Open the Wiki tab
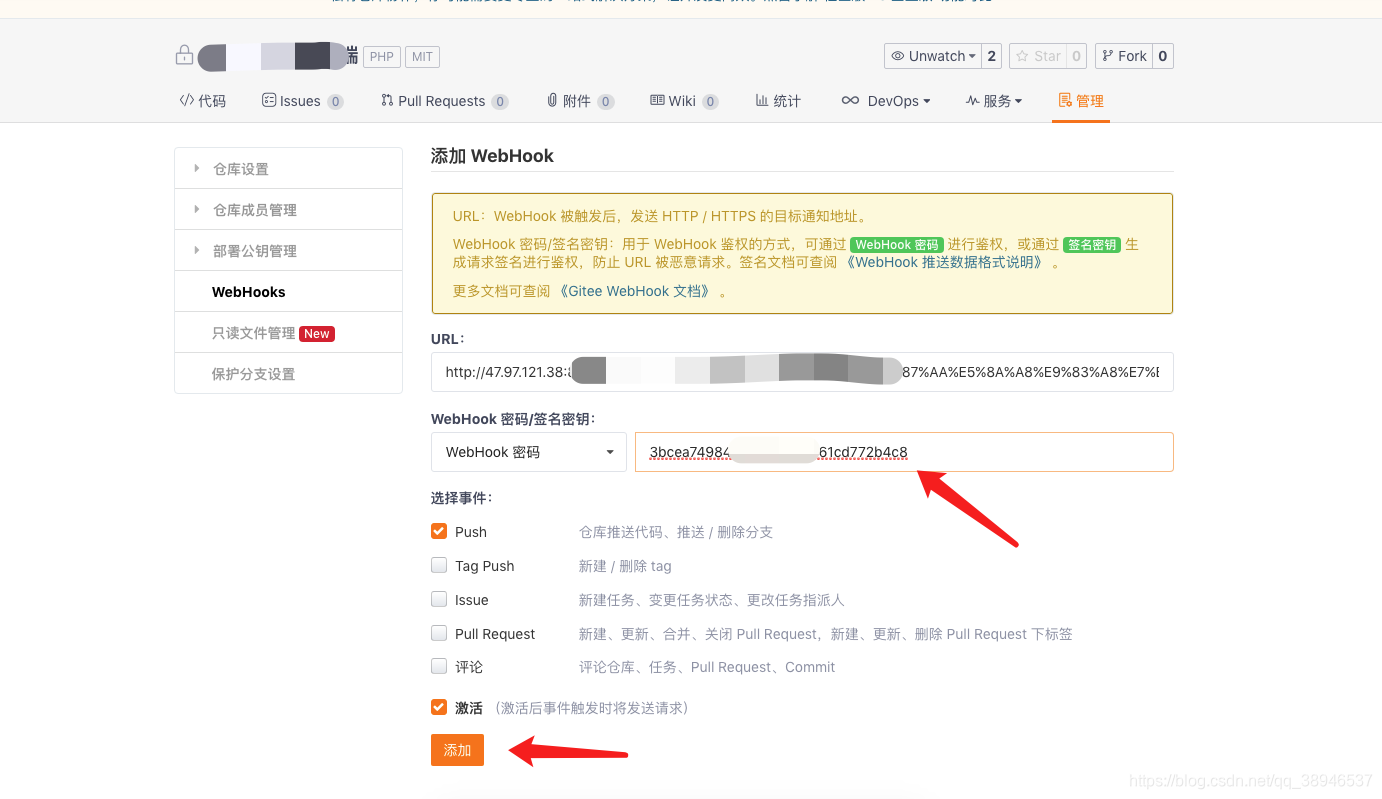 coord(684,101)
